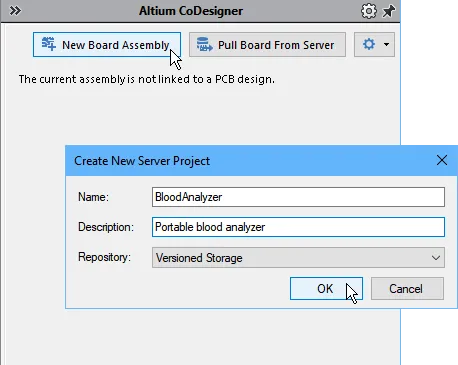Open settings with the blue gear icon
458x365 pixels.
click(x=369, y=44)
